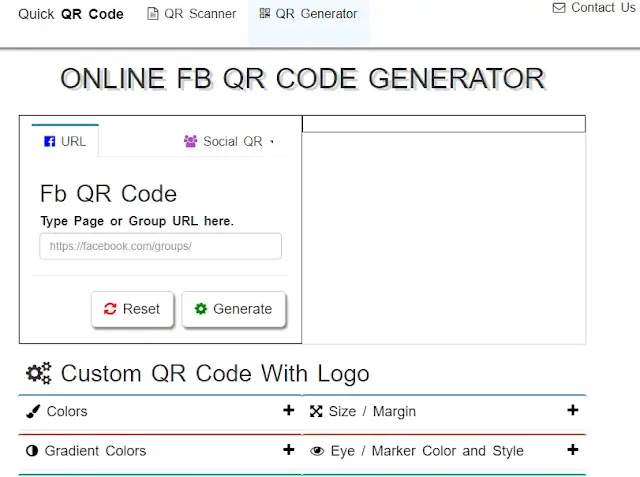
Task: Open the QR Generator menu item
Action: coord(308,14)
